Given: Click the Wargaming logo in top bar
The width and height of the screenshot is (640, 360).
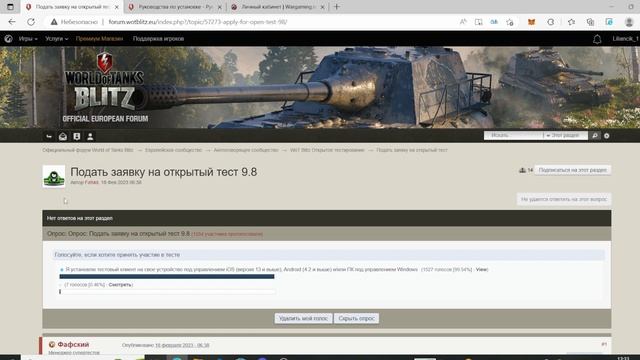Looking at the screenshot, I should (8, 39).
